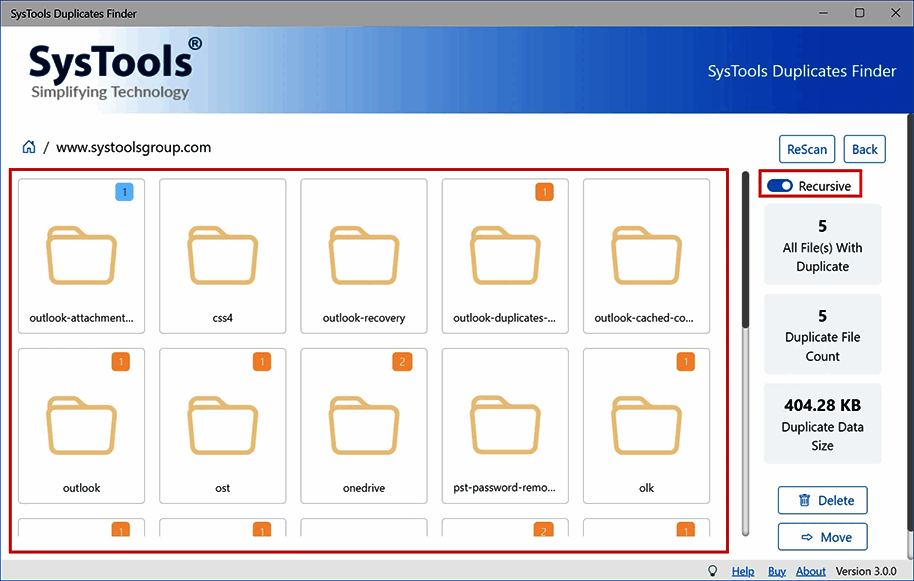Click the orange count badge on onedrive folder
914x581 pixels.
click(402, 361)
